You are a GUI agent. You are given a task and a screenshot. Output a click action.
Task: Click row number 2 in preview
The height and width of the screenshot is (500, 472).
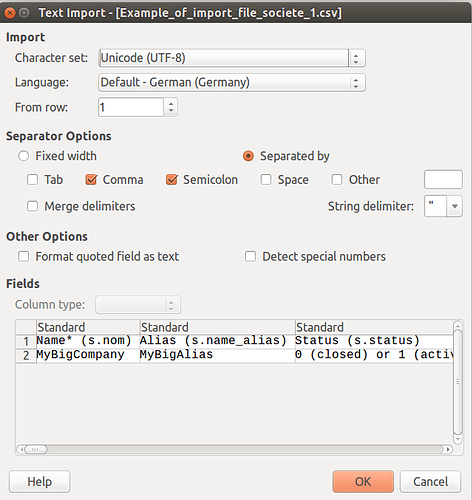26,355
